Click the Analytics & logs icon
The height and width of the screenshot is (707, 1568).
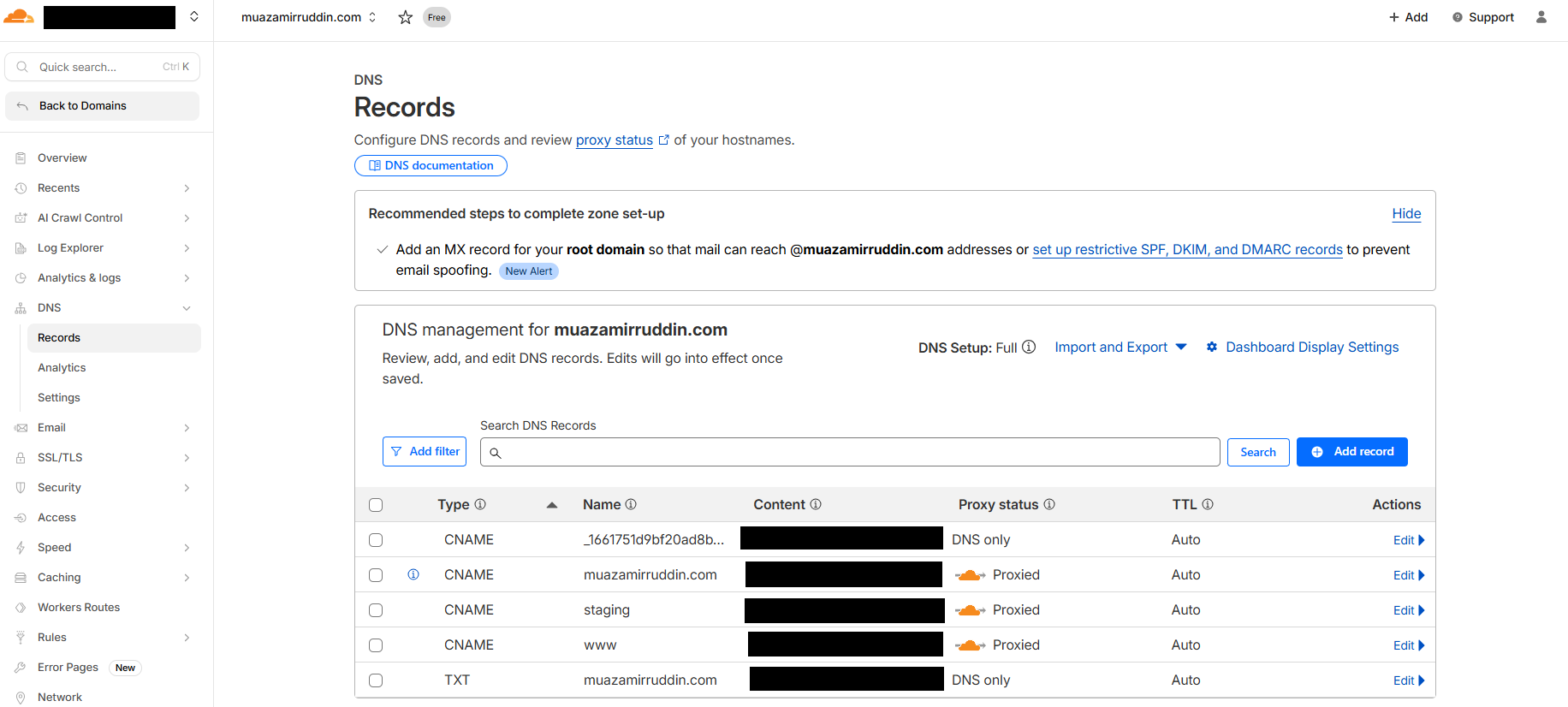coord(21,278)
